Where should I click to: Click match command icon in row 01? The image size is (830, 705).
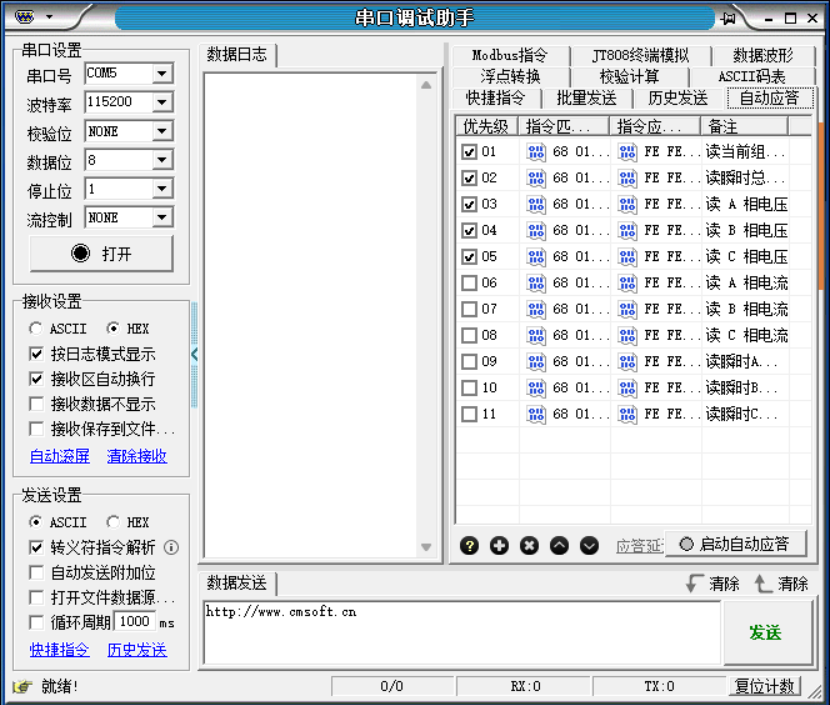[x=536, y=152]
